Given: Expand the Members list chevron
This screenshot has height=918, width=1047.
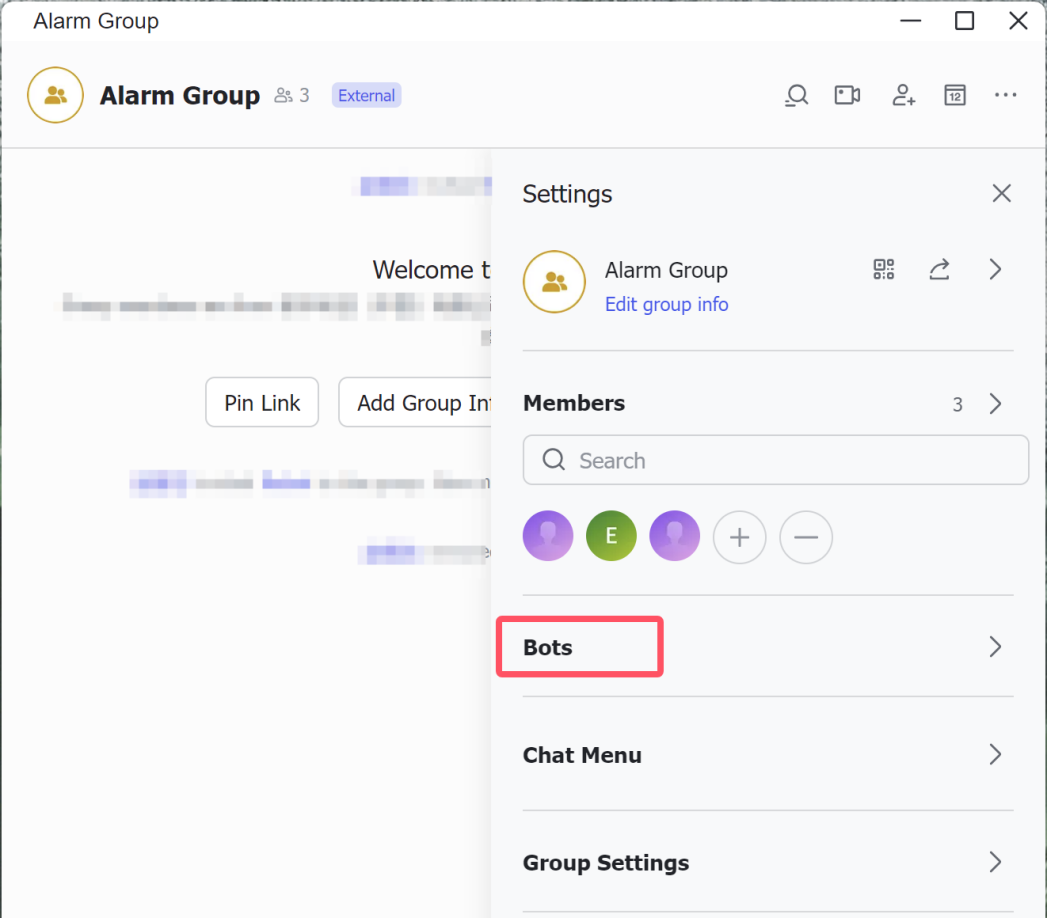Looking at the screenshot, I should click(995, 404).
